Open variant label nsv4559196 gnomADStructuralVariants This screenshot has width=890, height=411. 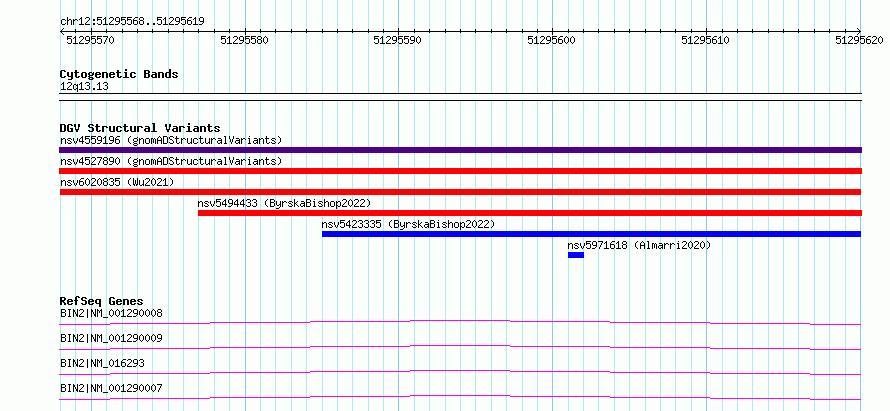pyautogui.click(x=171, y=140)
